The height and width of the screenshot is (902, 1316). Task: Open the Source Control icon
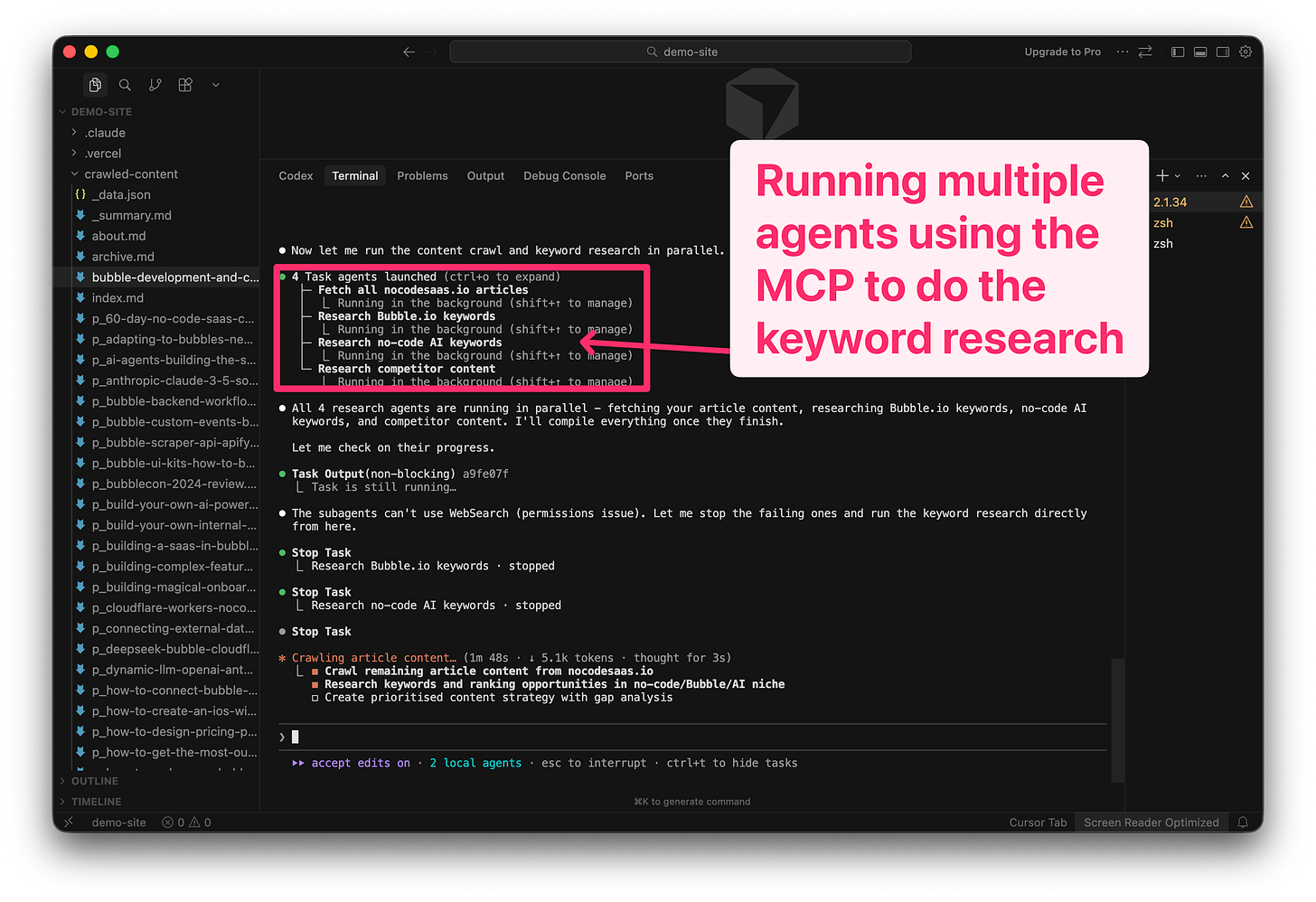155,85
